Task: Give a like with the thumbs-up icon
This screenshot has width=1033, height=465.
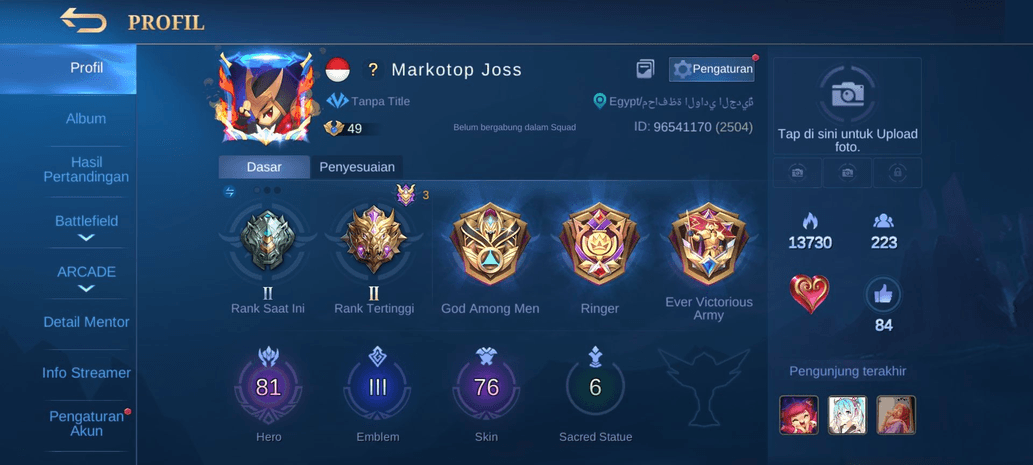Action: point(883,295)
